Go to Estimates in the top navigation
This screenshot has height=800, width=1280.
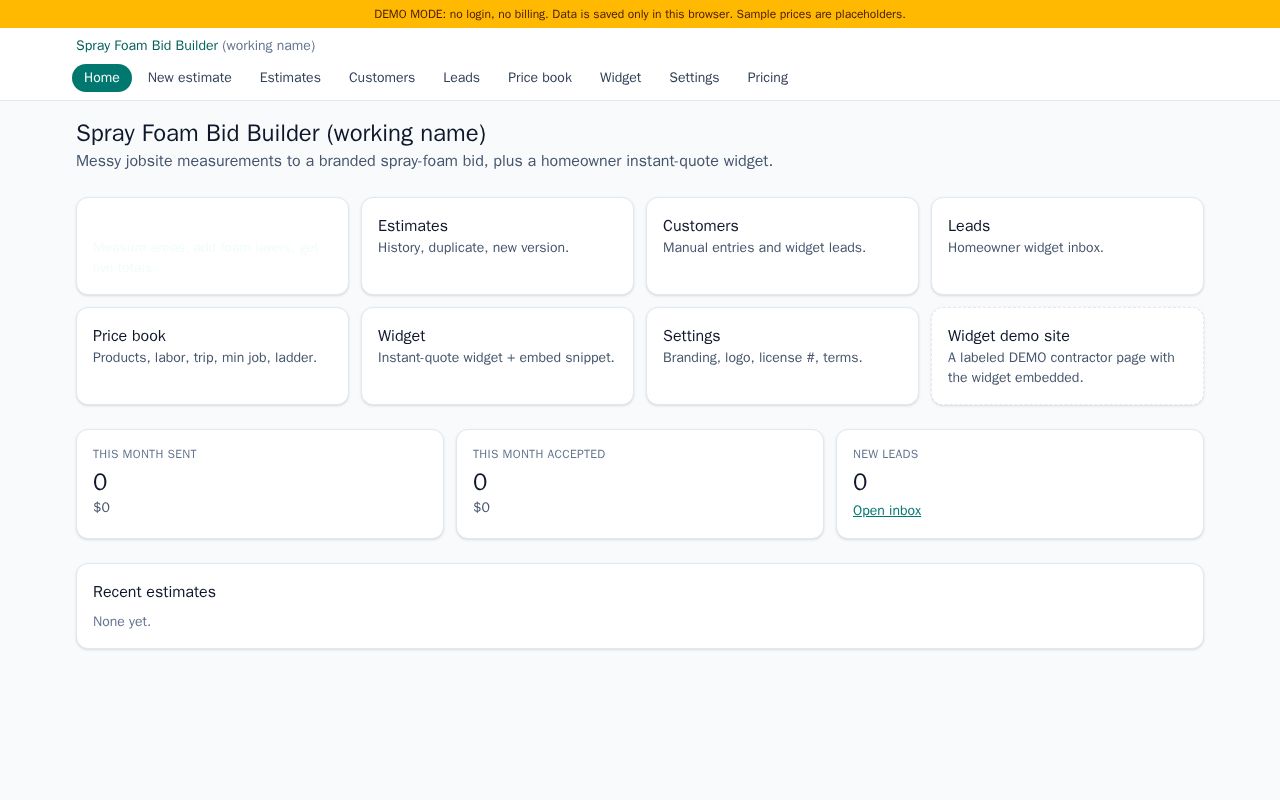click(x=290, y=78)
